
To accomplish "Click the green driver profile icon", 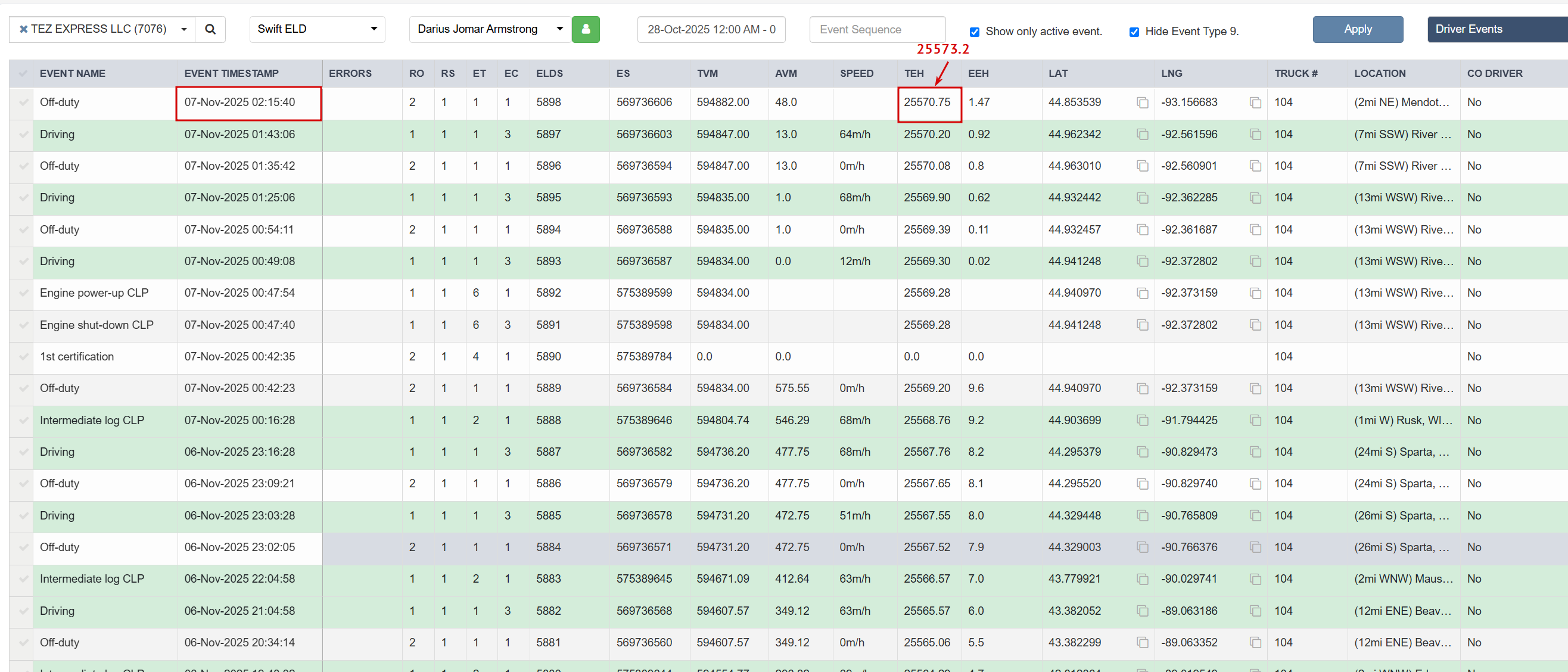I will (x=585, y=29).
